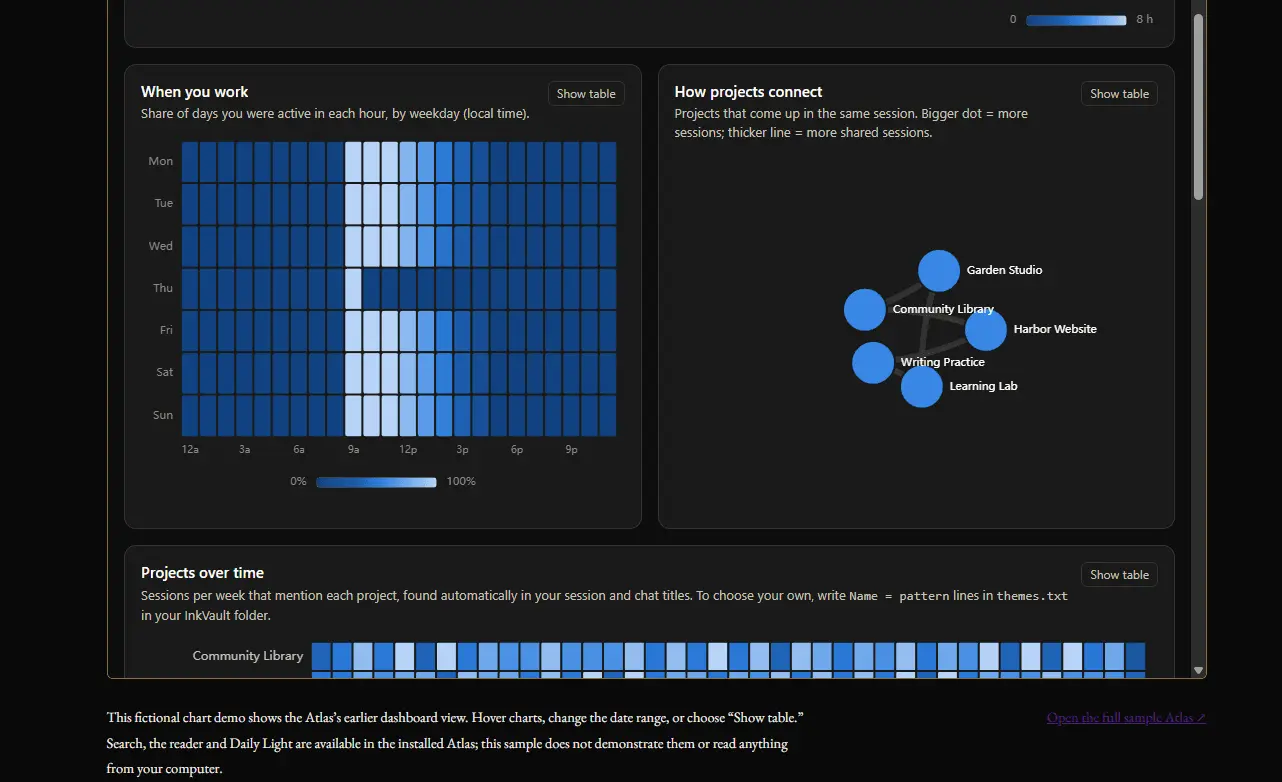Viewport: 1282px width, 782px height.
Task: Click the Mon row label in heatmap
Action: point(161,161)
